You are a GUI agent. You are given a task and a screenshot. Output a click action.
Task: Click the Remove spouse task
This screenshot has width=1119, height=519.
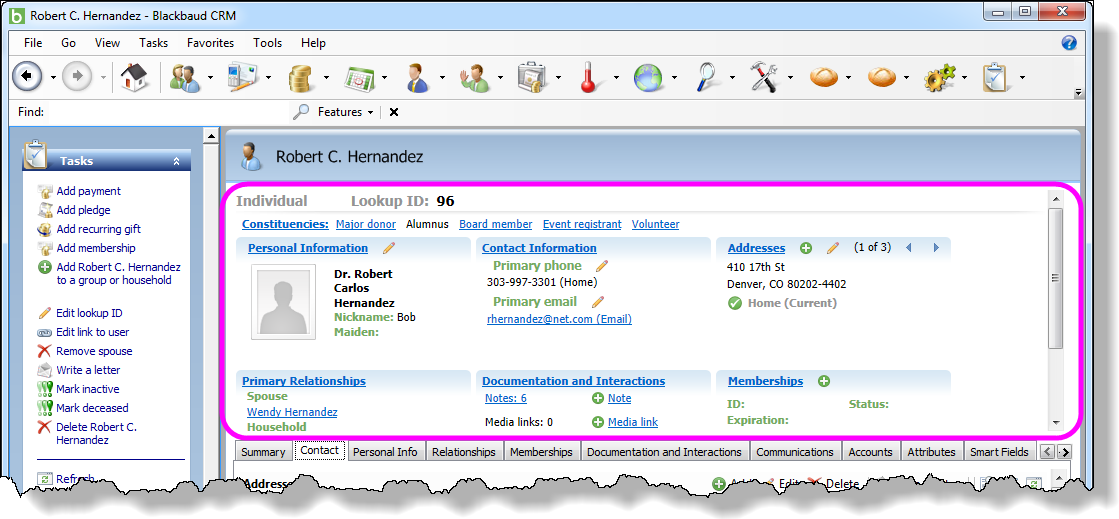pos(94,351)
